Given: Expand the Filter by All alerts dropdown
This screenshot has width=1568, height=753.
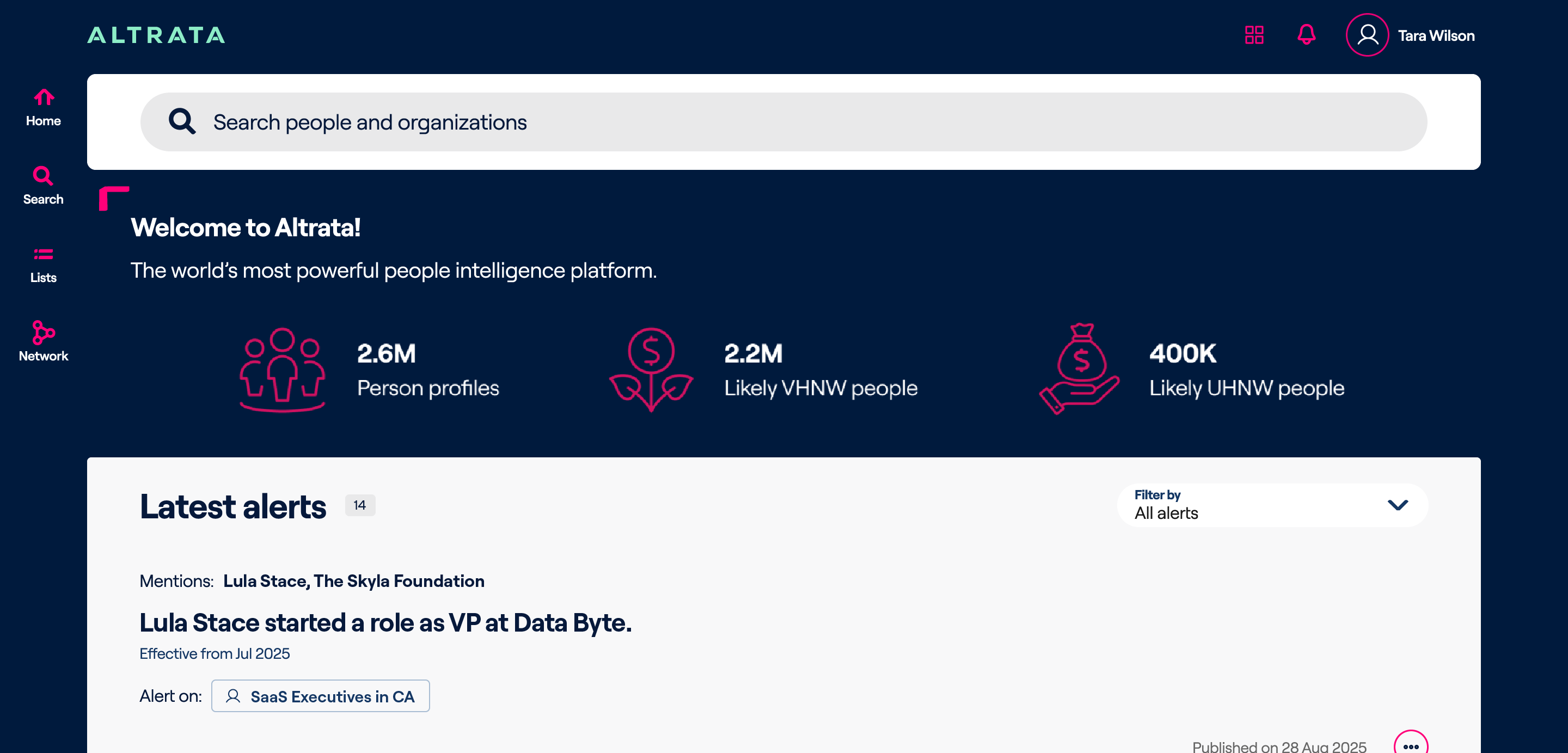Looking at the screenshot, I should [x=1272, y=505].
